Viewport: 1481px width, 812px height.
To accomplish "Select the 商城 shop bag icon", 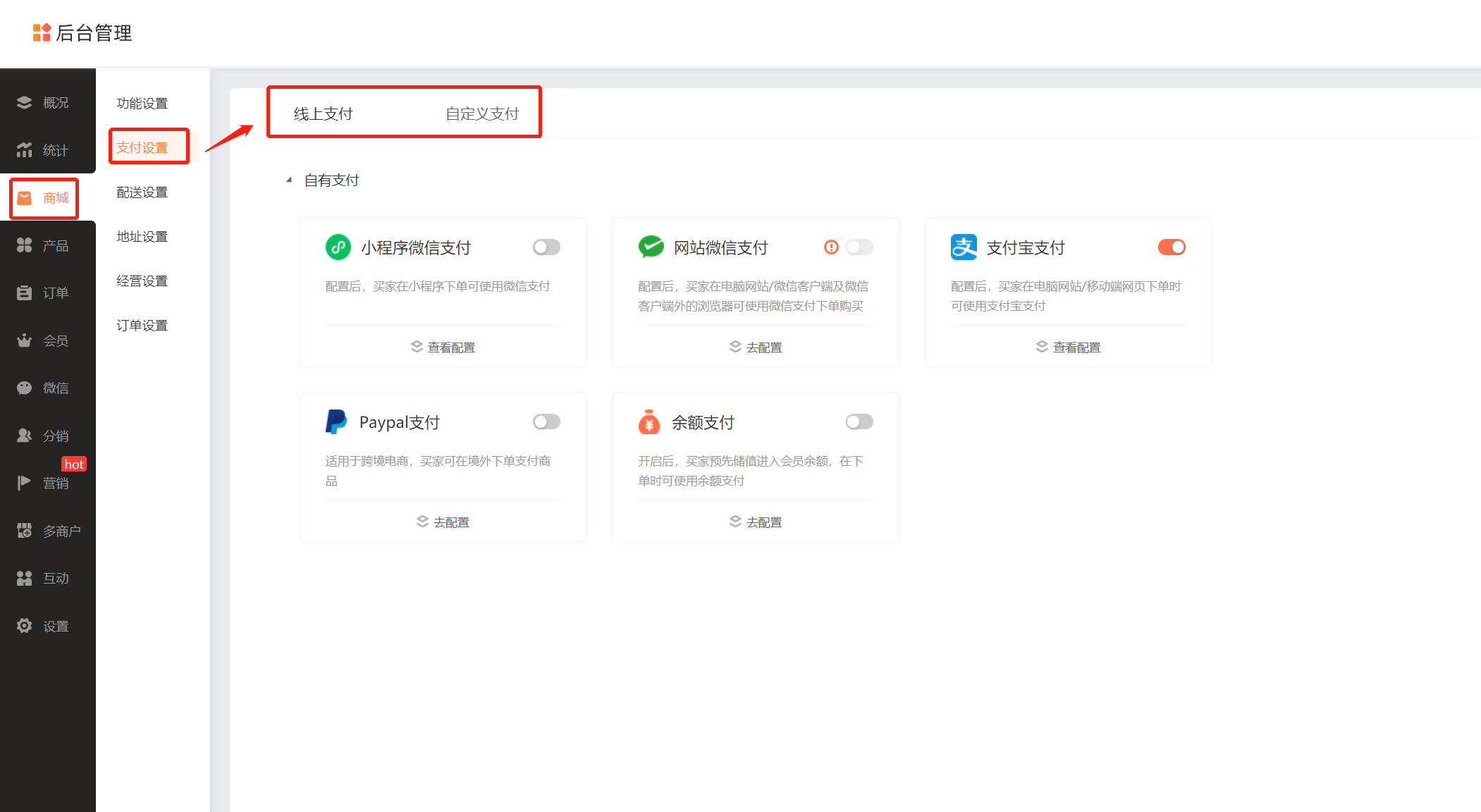I will click(25, 197).
